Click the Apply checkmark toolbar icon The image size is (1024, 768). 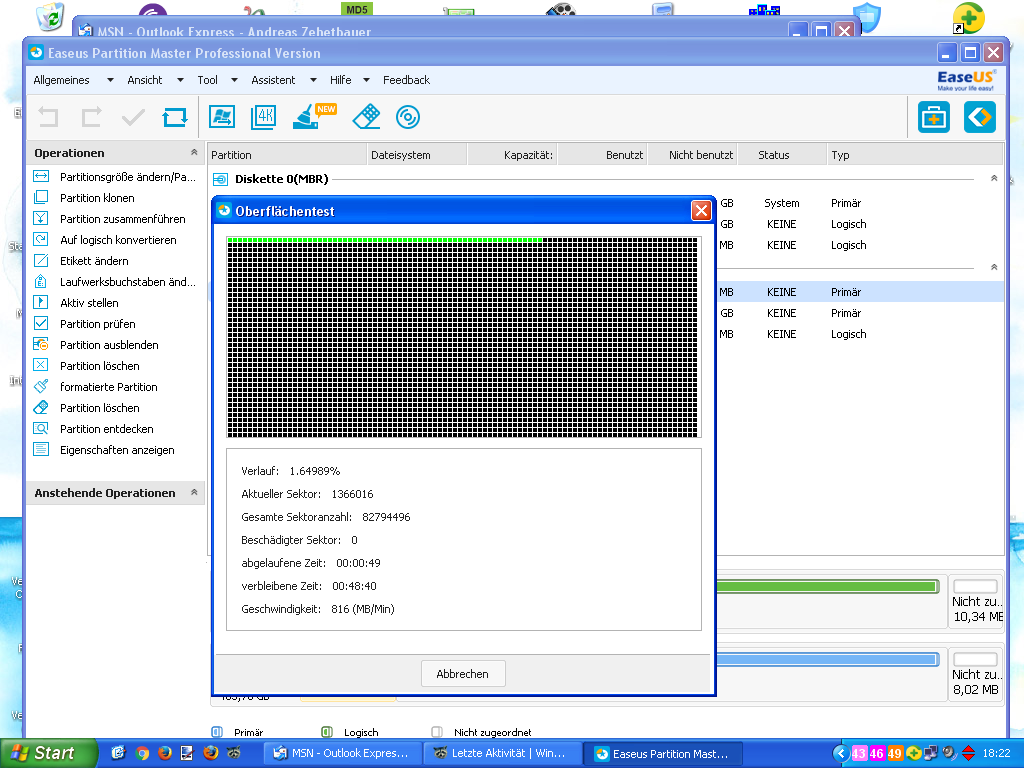[x=133, y=118]
